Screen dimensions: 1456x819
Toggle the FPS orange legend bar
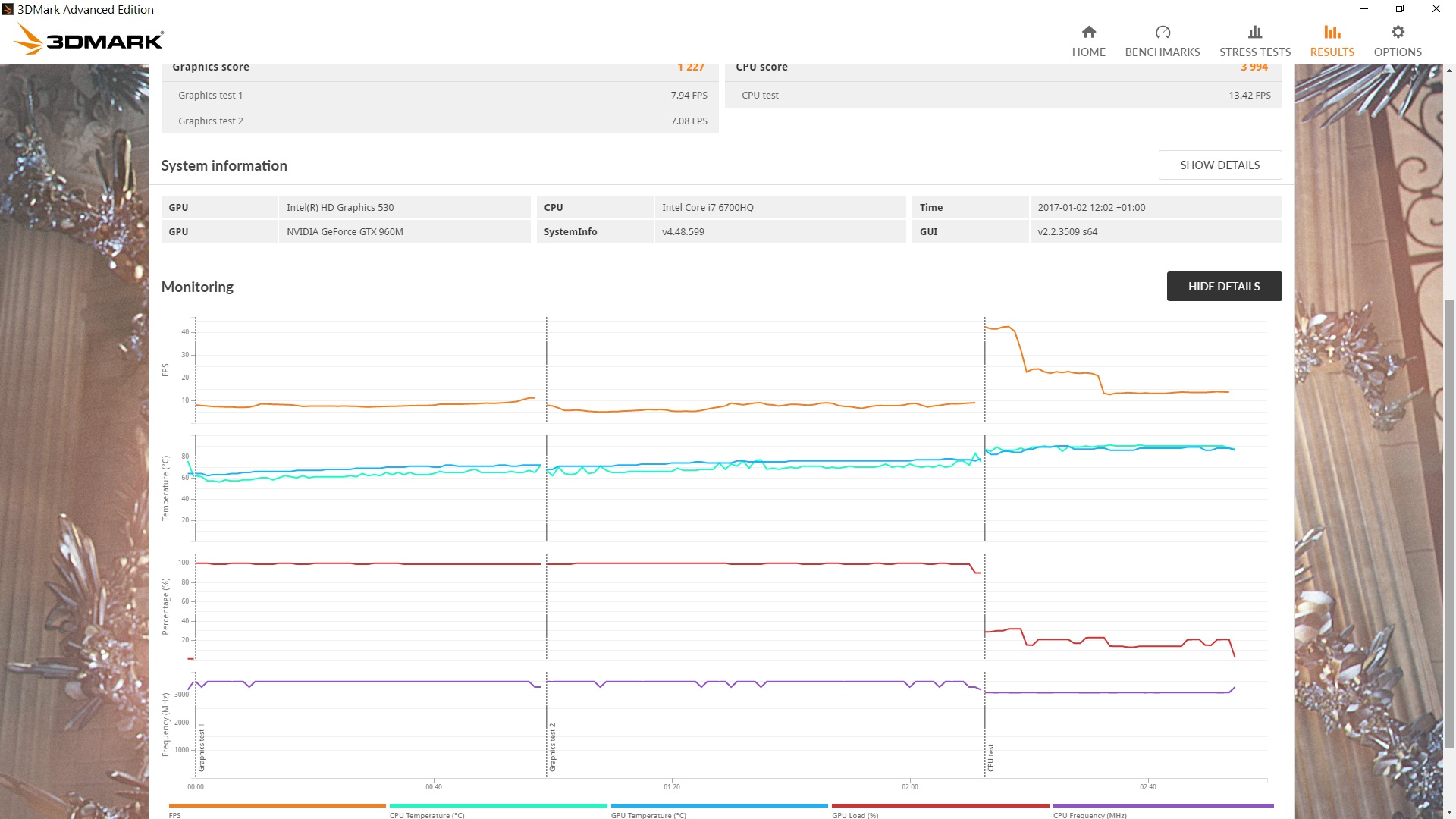[277, 806]
